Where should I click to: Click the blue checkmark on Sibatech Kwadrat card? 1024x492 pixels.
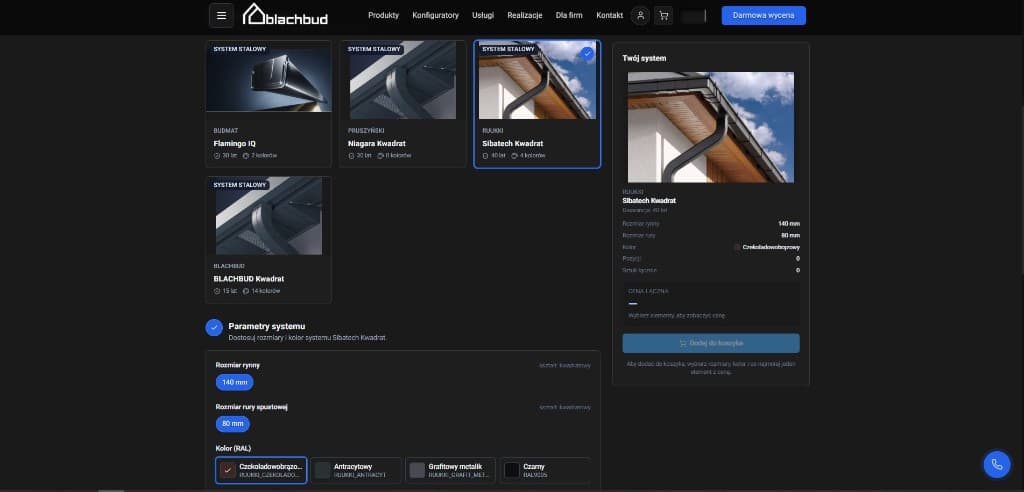tap(588, 53)
